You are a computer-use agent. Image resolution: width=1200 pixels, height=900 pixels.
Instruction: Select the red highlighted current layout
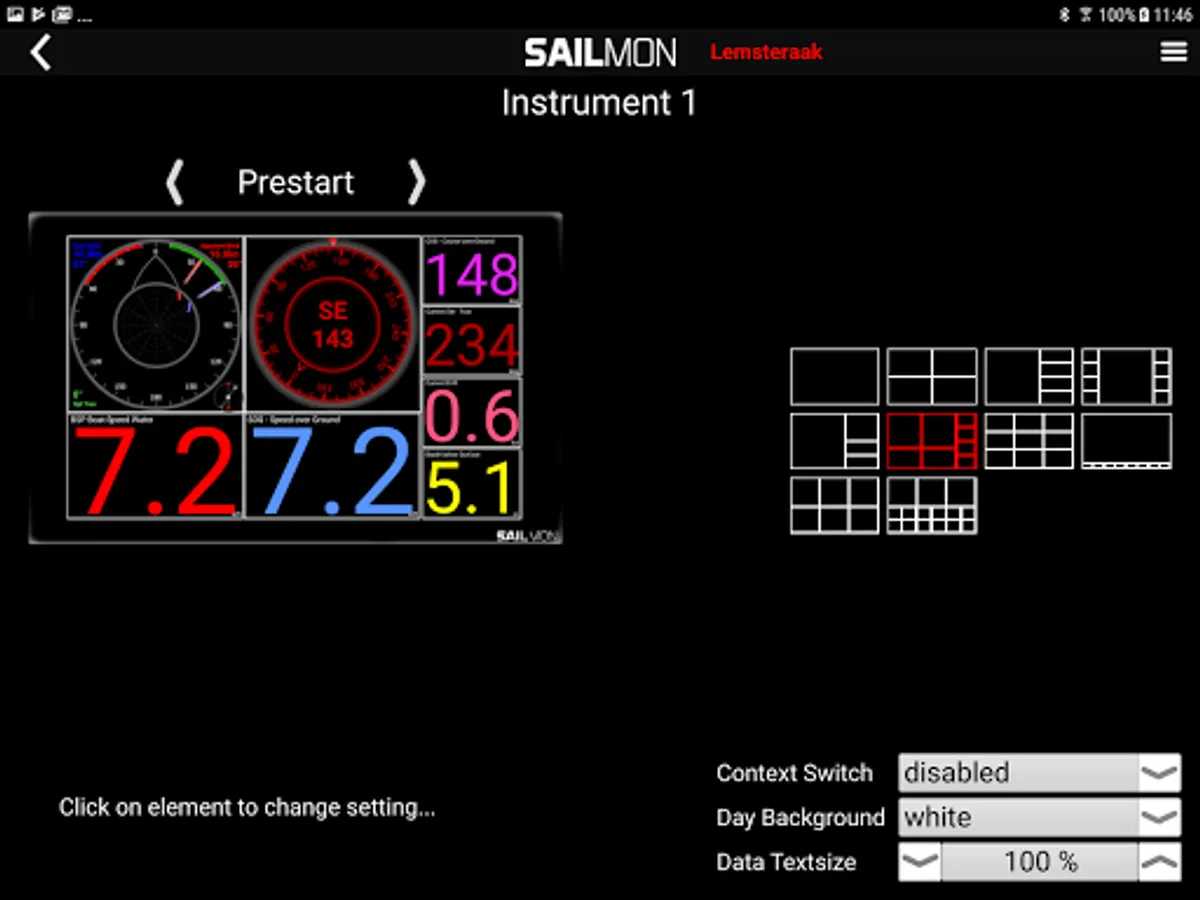click(931, 441)
